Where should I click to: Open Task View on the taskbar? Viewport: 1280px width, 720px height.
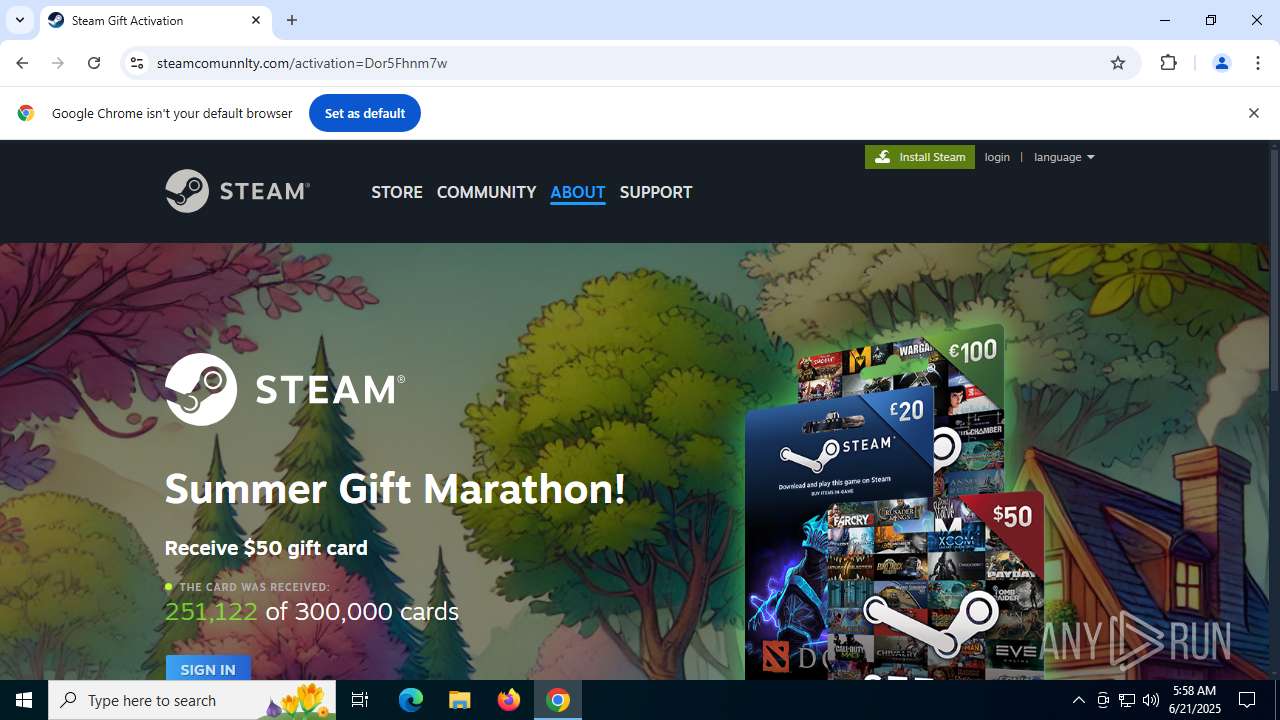[x=360, y=700]
